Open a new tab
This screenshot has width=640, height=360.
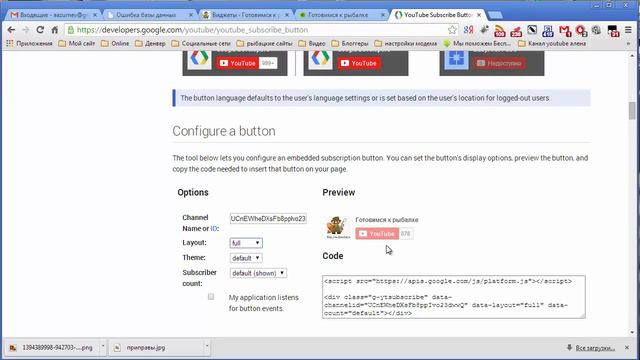pyautogui.click(x=495, y=15)
